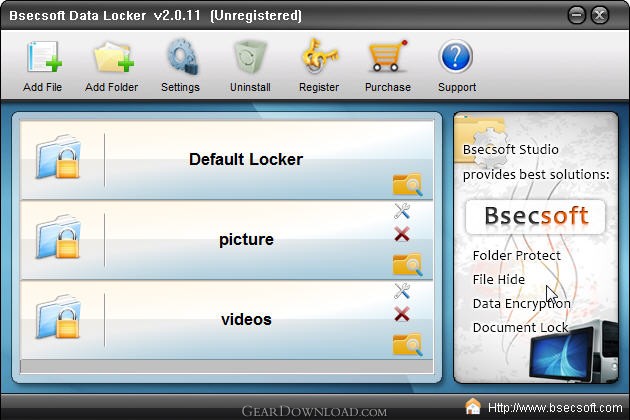Click the locked folder icon for picture
The width and height of the screenshot is (630, 420).
coord(58,237)
